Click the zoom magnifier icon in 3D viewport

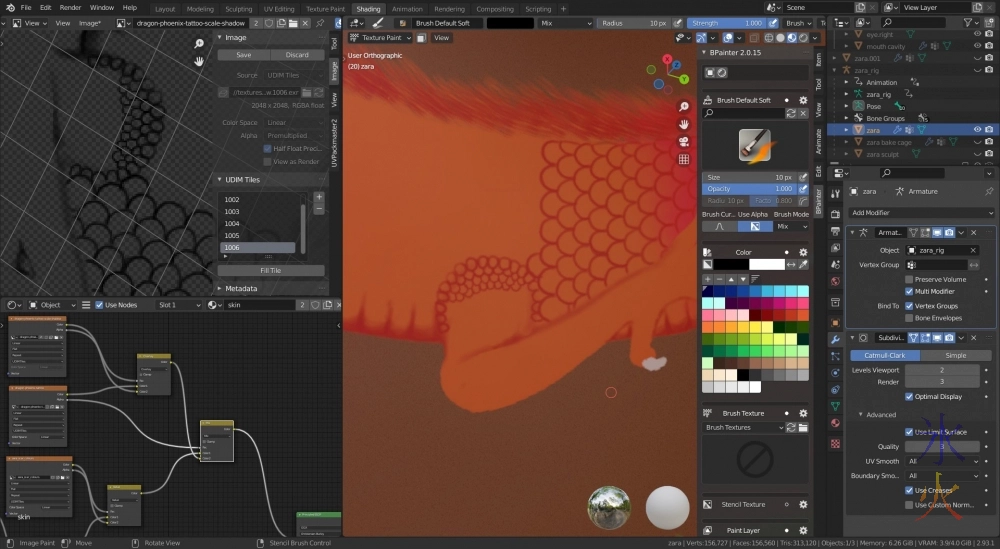coord(684,107)
